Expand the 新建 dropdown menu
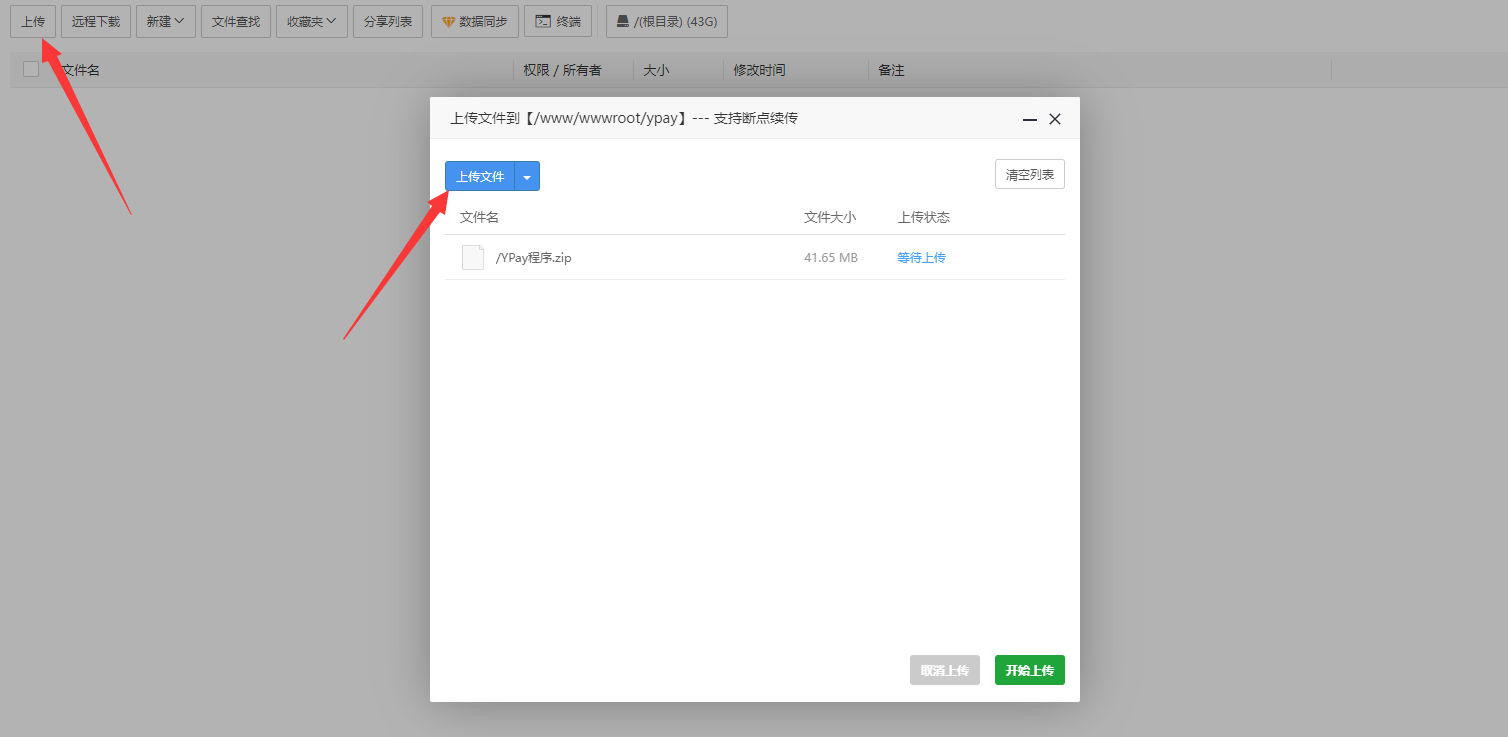This screenshot has width=1508, height=737. coord(166,21)
